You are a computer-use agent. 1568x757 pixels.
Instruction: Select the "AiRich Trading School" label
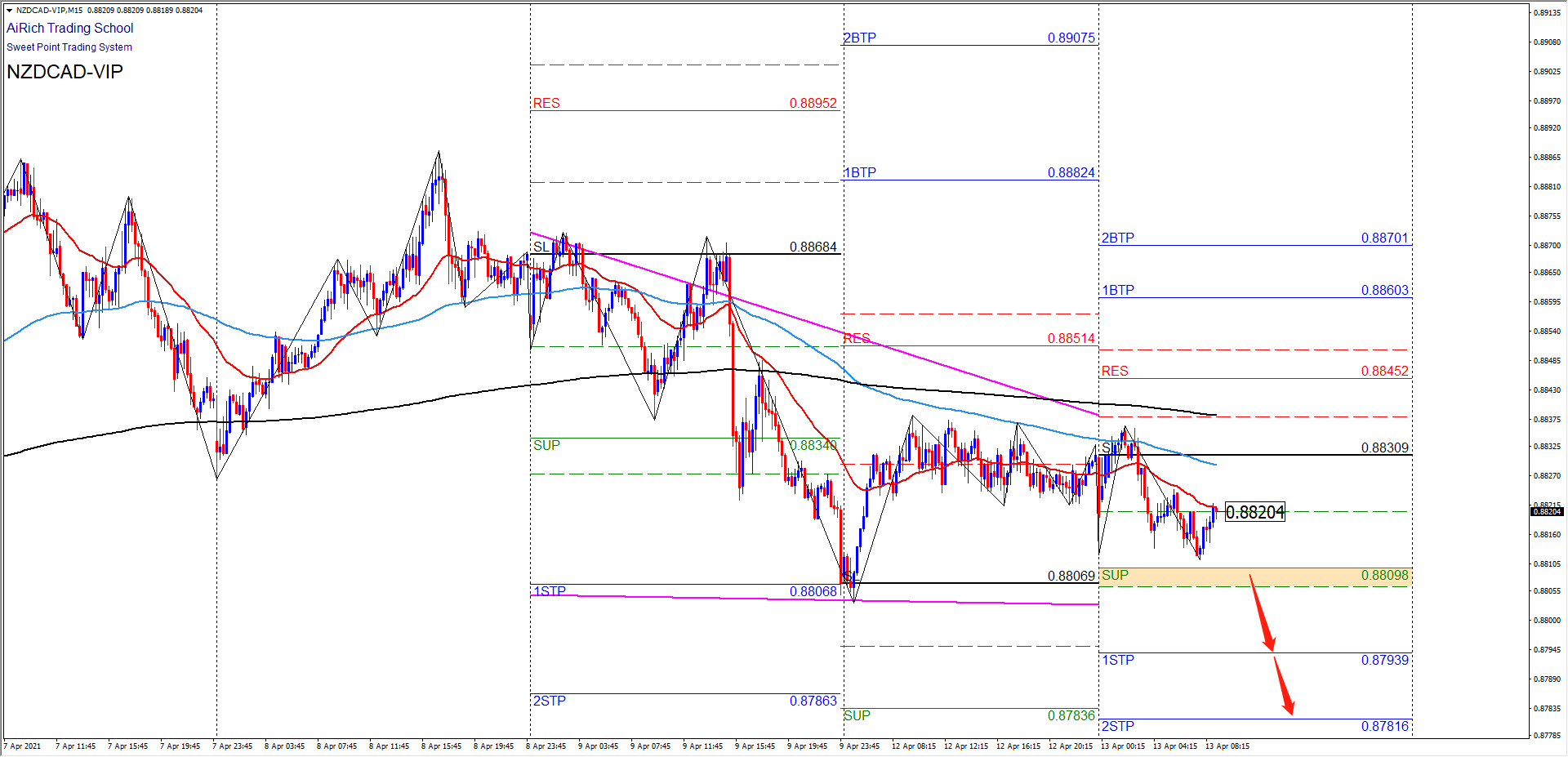70,29
